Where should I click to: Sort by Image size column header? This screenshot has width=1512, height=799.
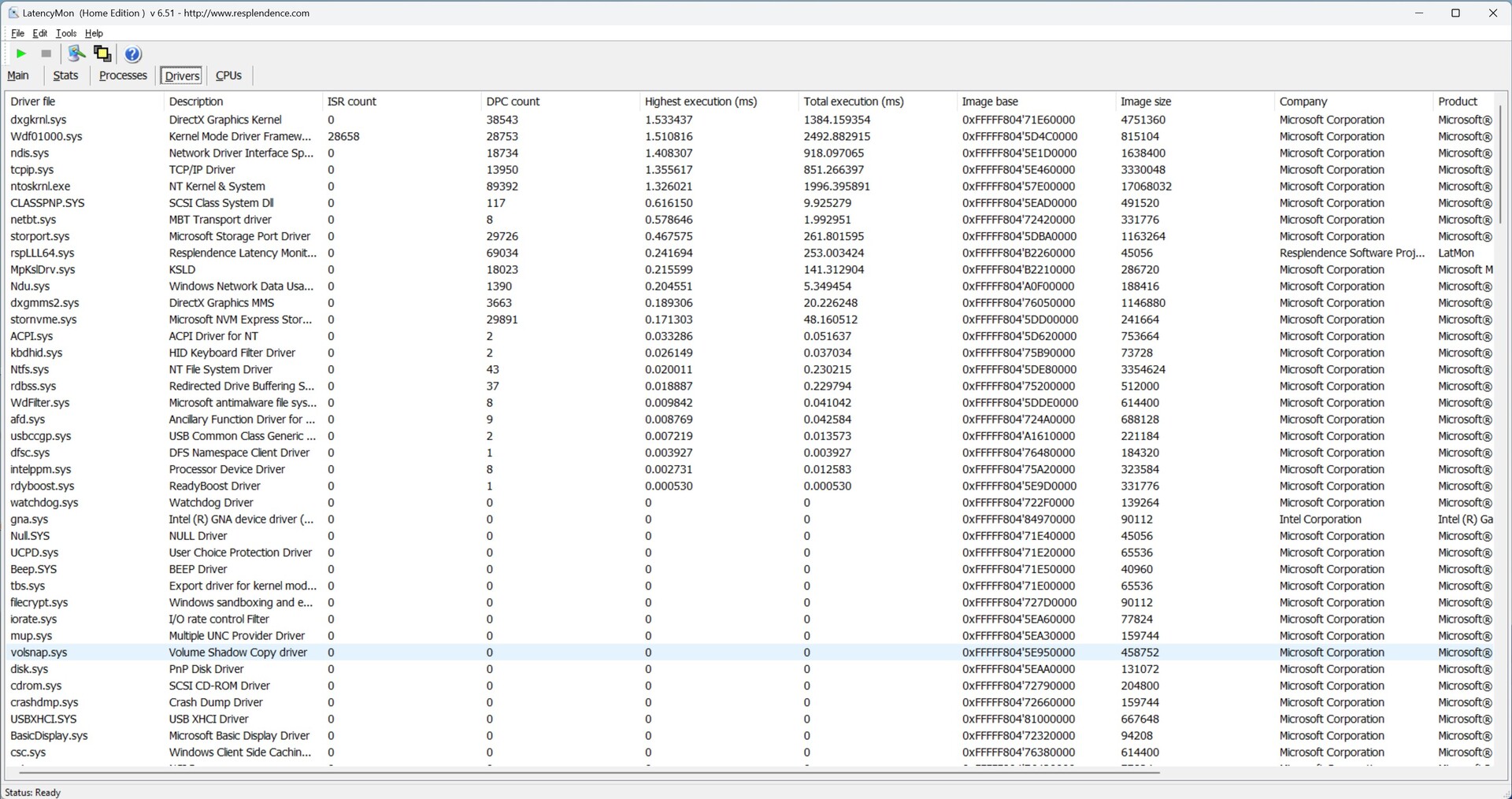point(1195,102)
